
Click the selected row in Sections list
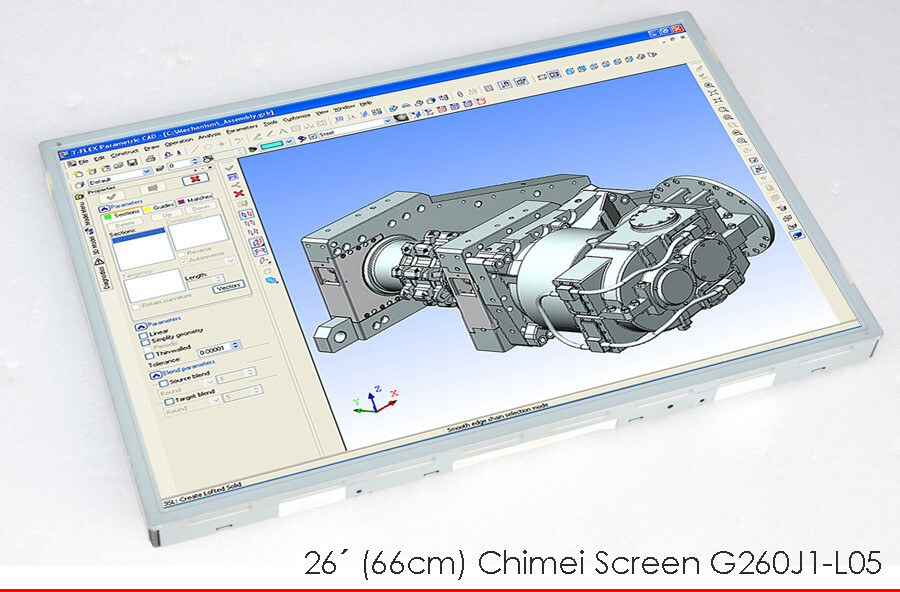coord(139,234)
